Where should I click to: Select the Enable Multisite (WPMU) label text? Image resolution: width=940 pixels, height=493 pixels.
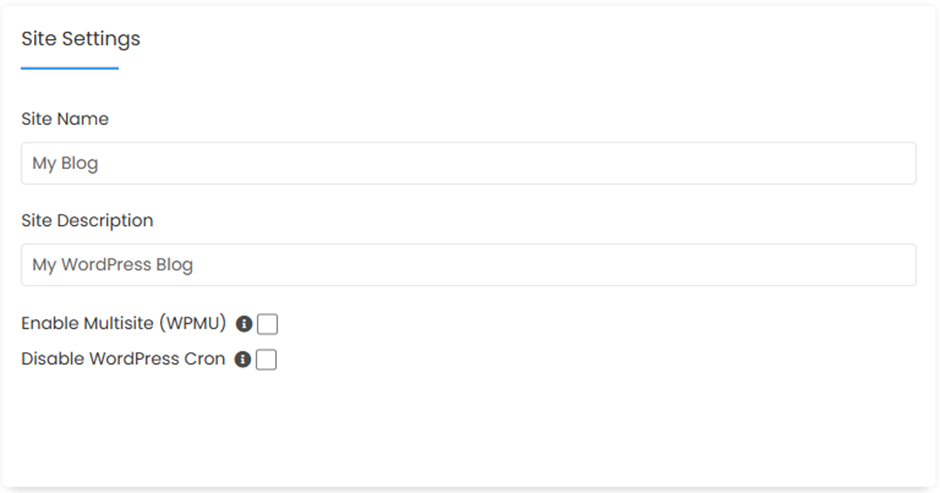123,323
